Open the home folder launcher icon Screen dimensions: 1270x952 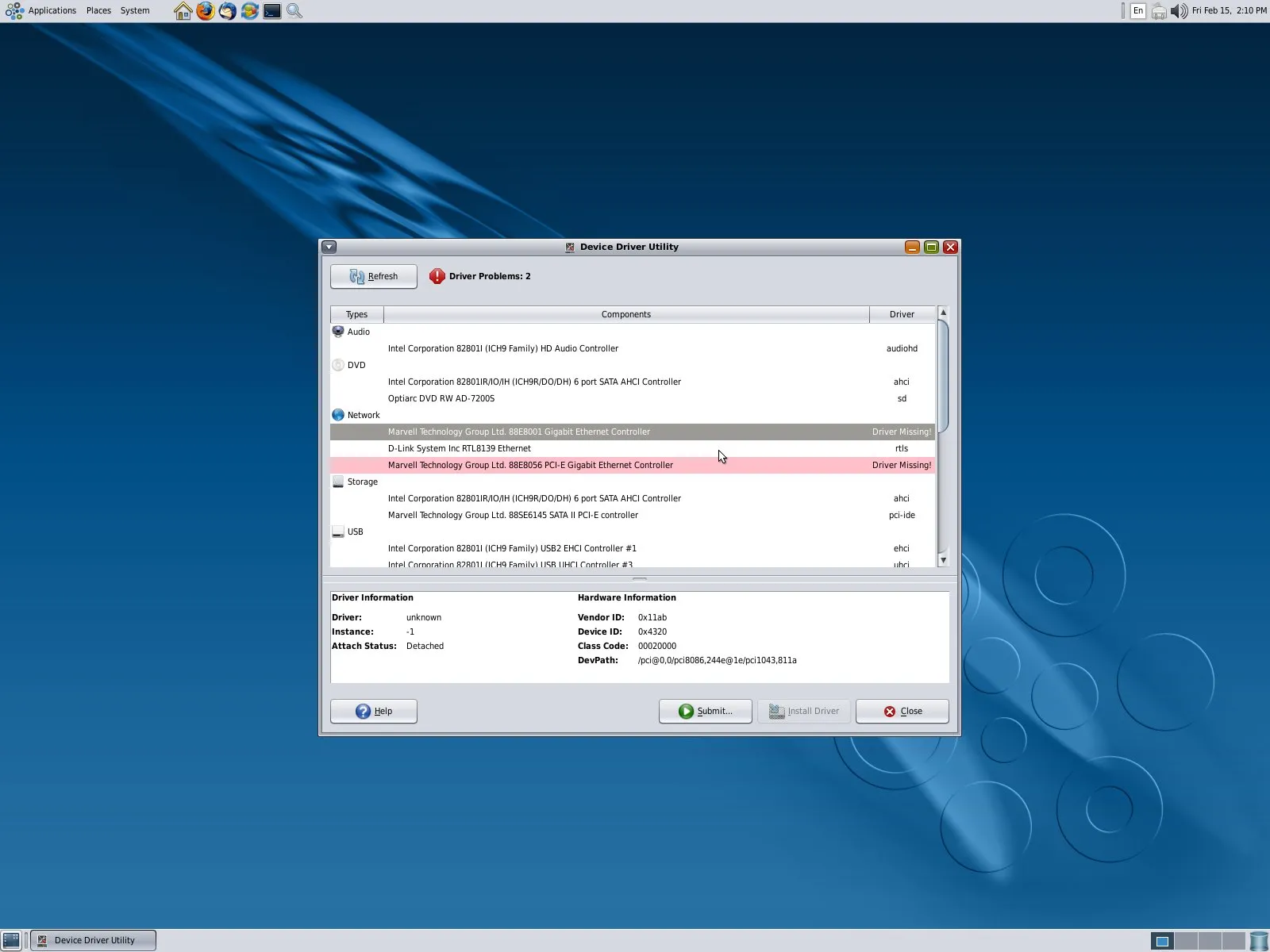tap(183, 11)
